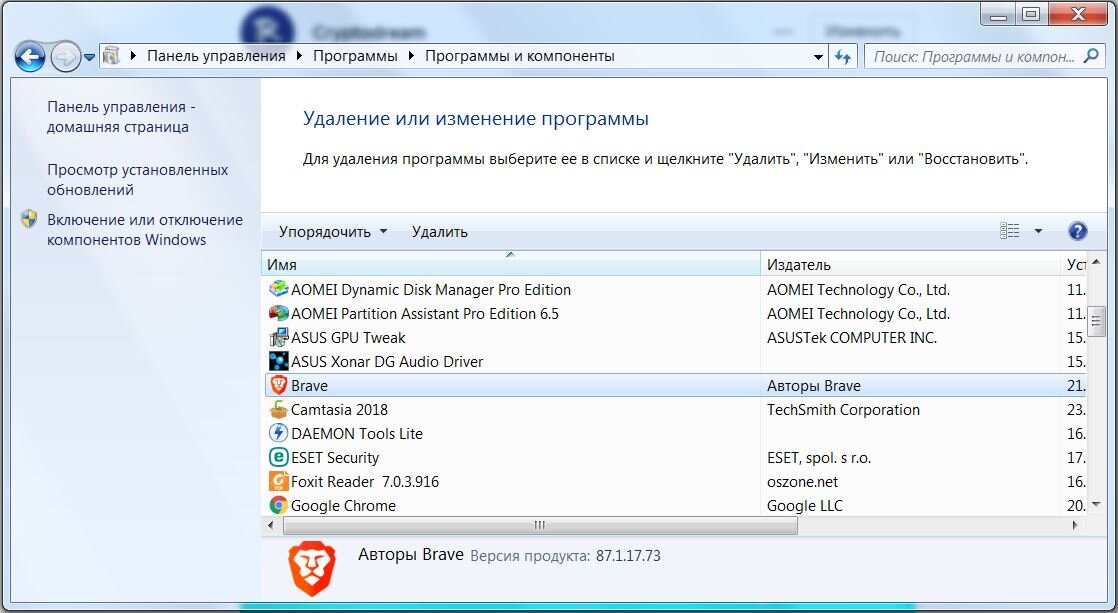Open the Упорядочить menu

(x=332, y=232)
